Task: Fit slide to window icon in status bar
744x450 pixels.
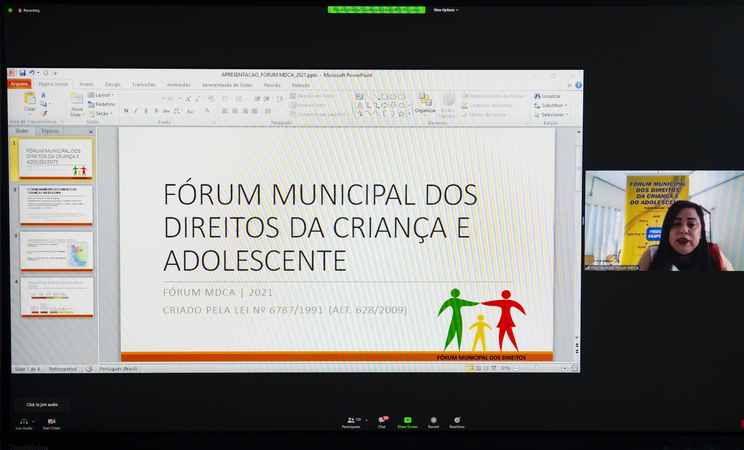Action: 574,368
